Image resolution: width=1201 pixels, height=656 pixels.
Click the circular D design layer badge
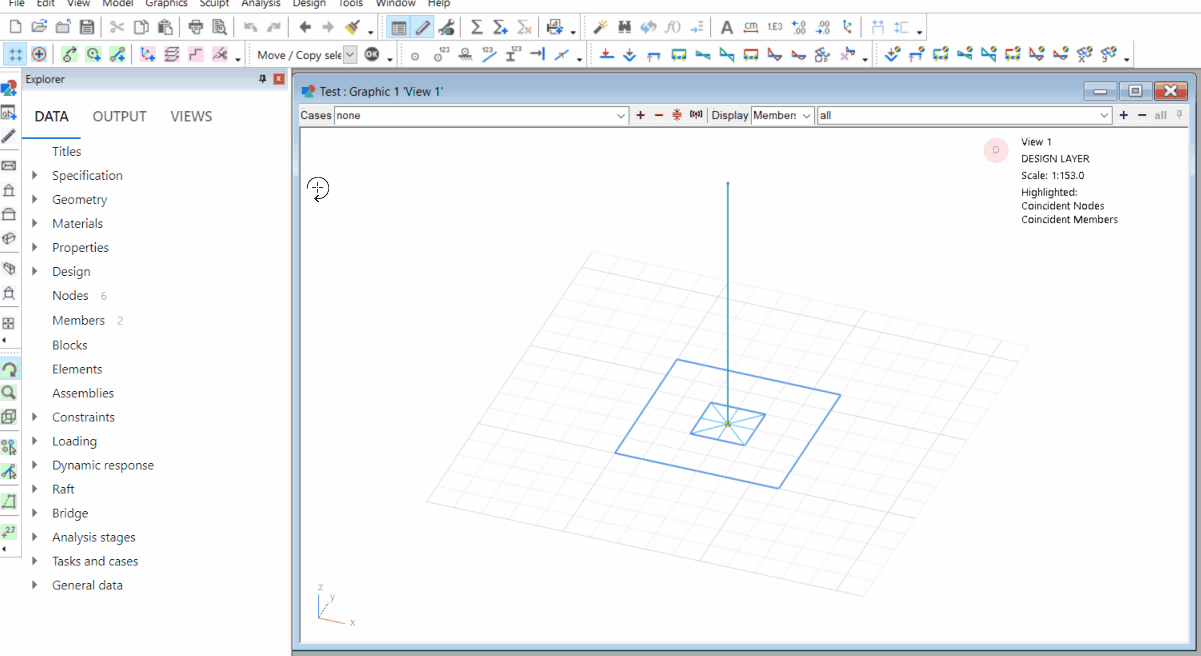pos(996,150)
